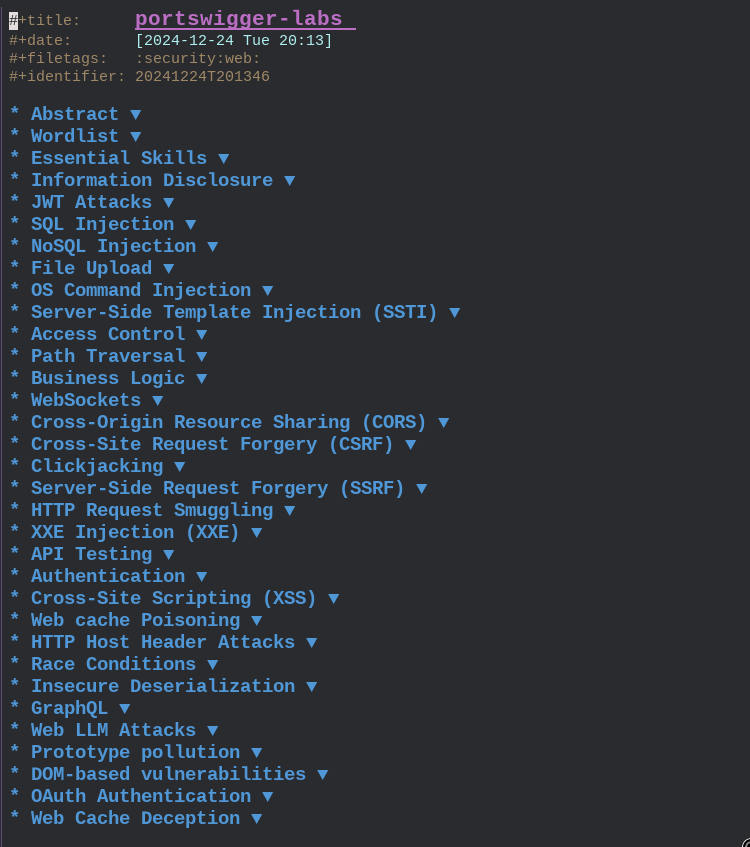Click the portswigger-labs title text
This screenshot has width=750, height=847.
238,19
